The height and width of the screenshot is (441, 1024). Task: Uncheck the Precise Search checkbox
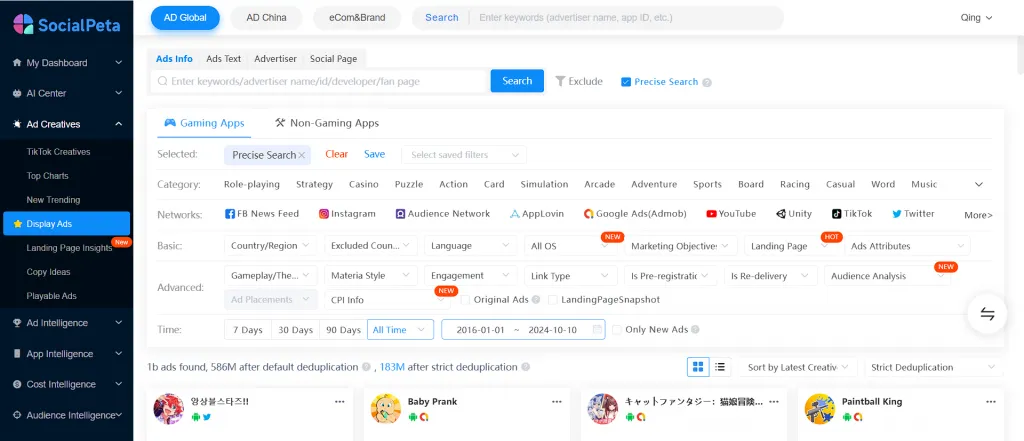tap(626, 82)
